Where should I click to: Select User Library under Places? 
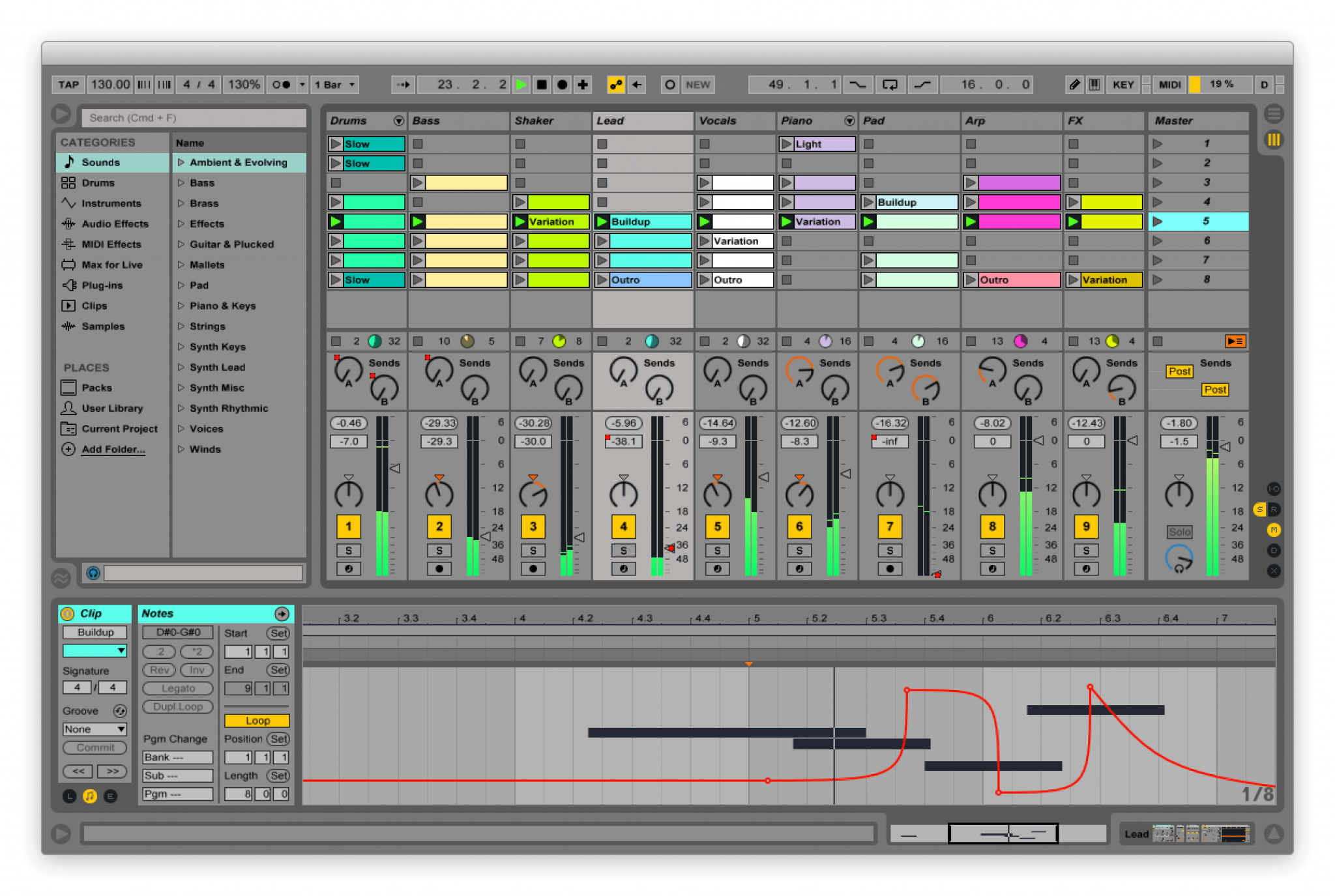point(112,408)
